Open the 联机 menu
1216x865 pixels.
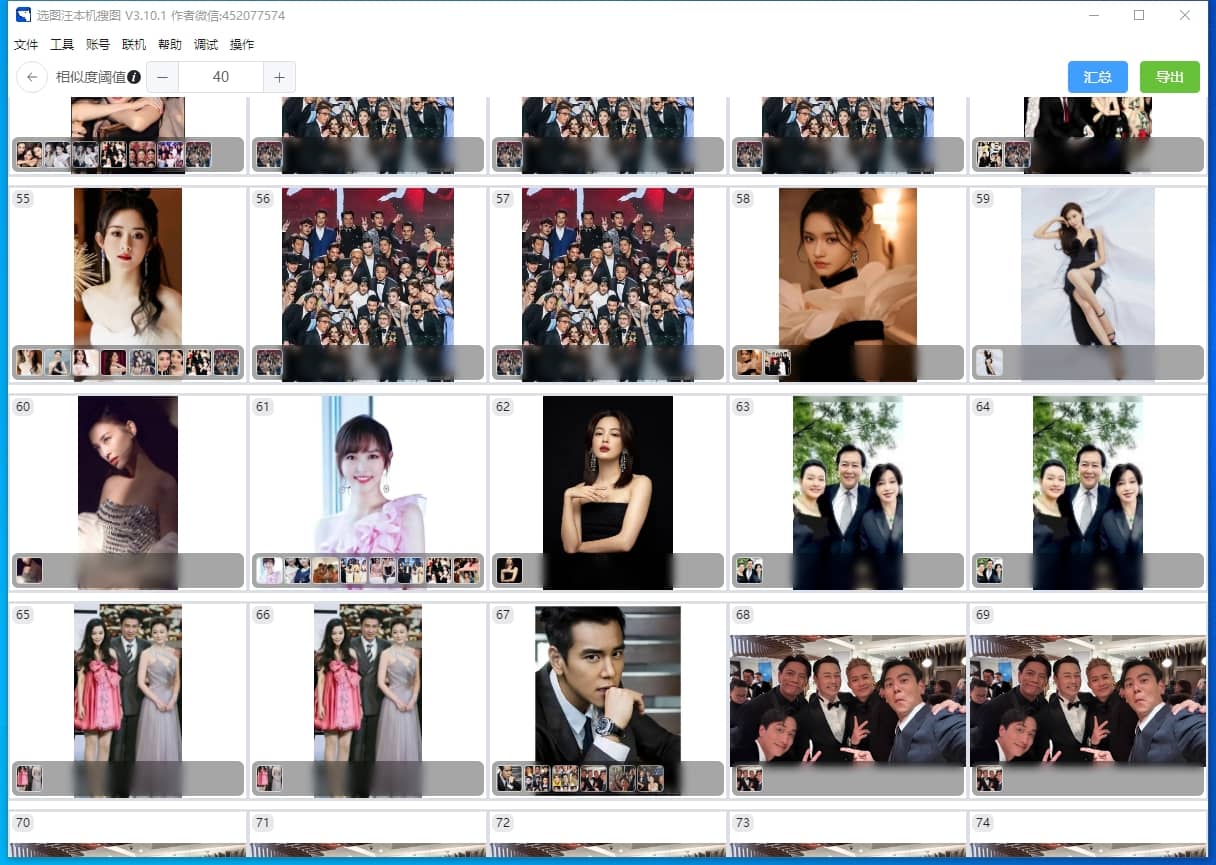tap(134, 45)
